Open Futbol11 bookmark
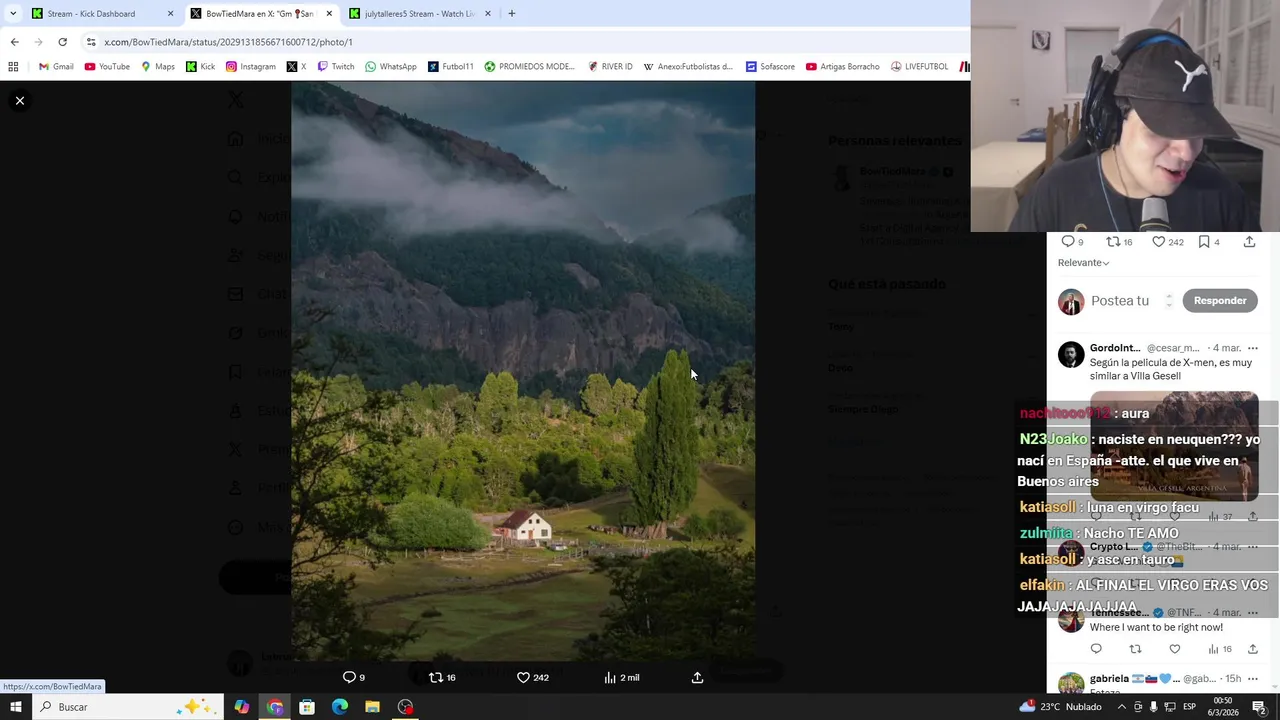 451,67
